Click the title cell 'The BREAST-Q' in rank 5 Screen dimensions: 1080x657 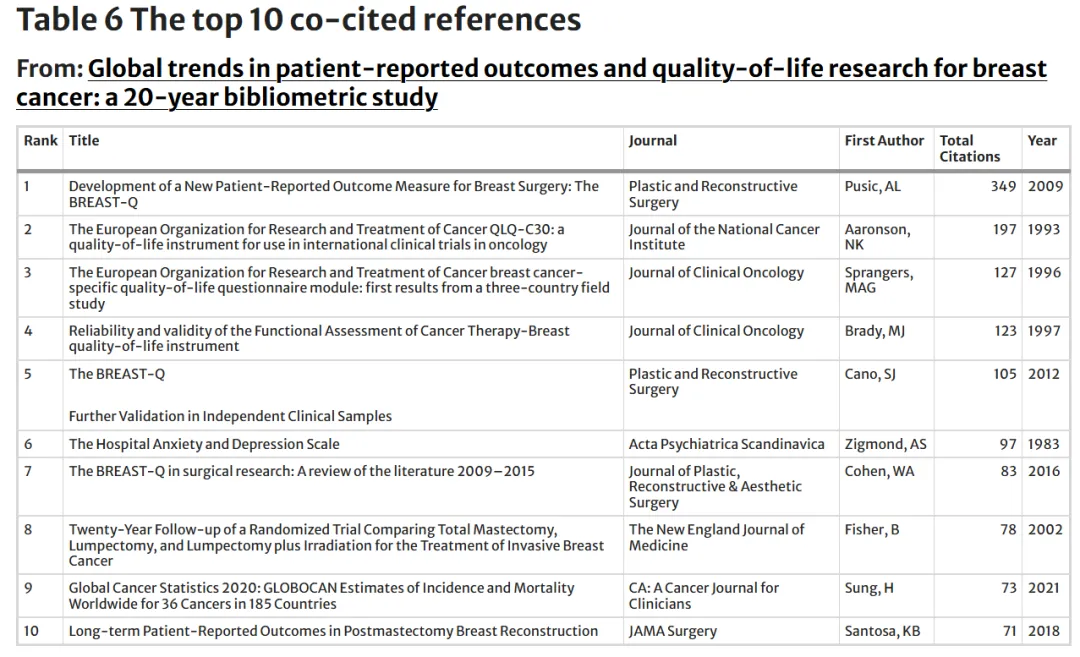117,374
